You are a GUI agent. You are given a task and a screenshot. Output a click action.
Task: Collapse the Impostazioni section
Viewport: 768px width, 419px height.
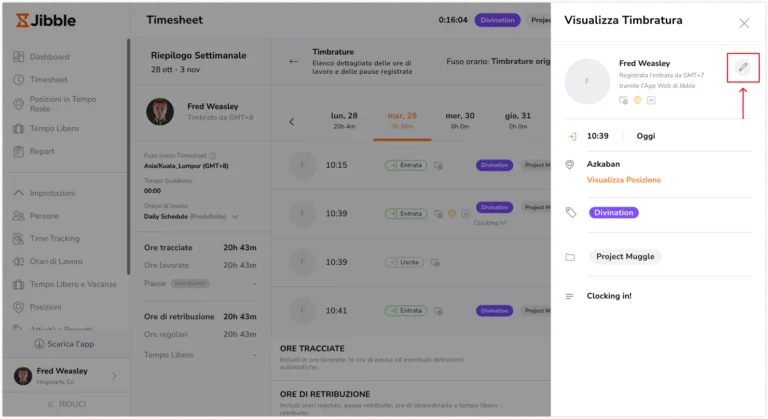[19, 193]
